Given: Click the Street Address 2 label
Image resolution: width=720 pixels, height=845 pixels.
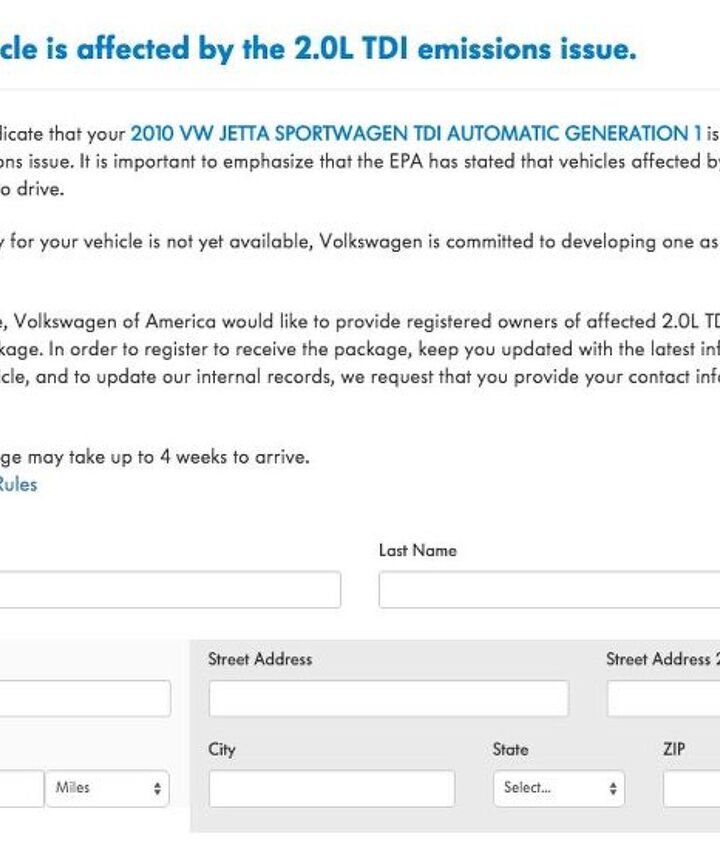Looking at the screenshot, I should click(662, 659).
